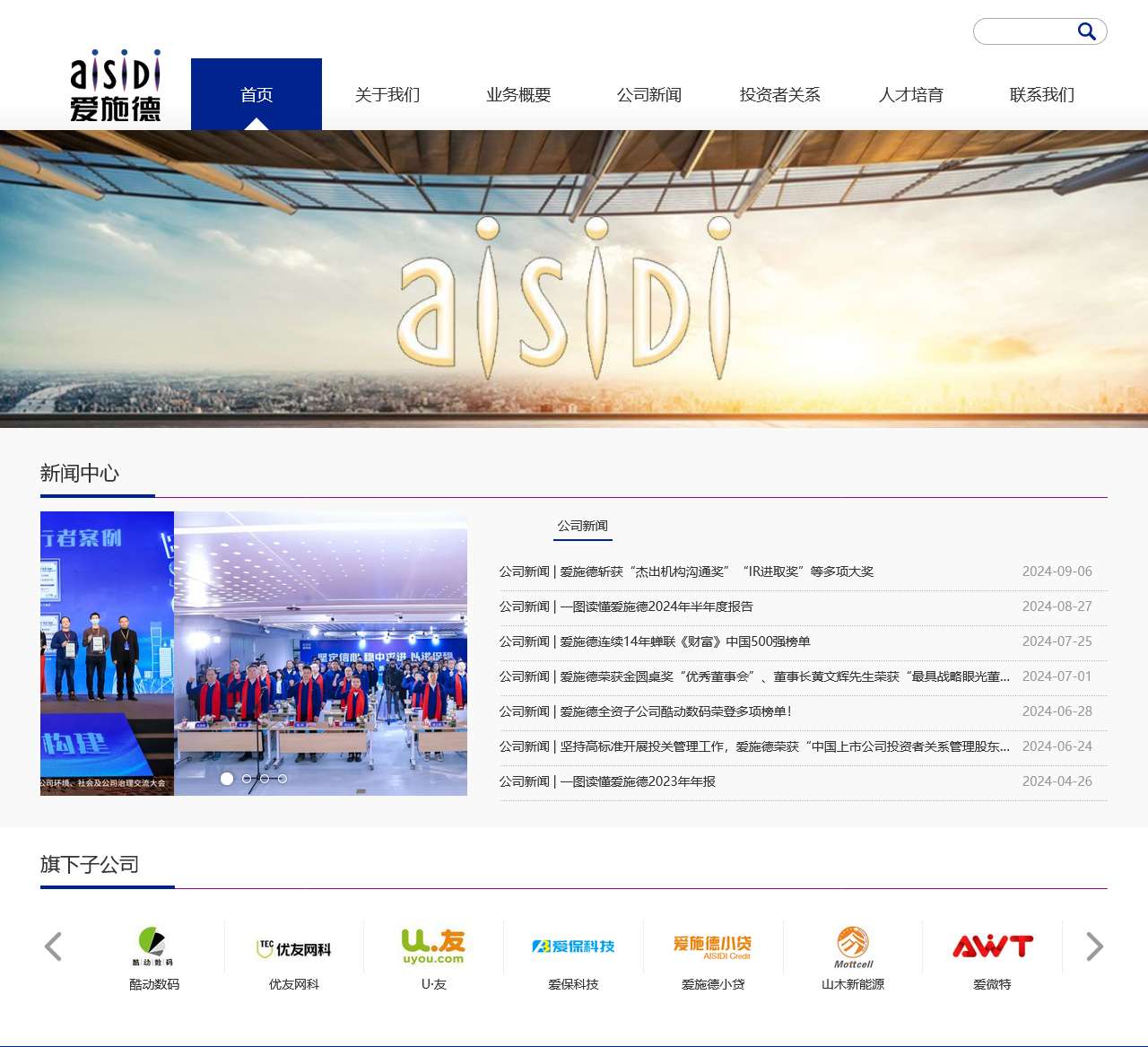
Task: Show next subsidiaries with right arrow
Action: point(1094,947)
